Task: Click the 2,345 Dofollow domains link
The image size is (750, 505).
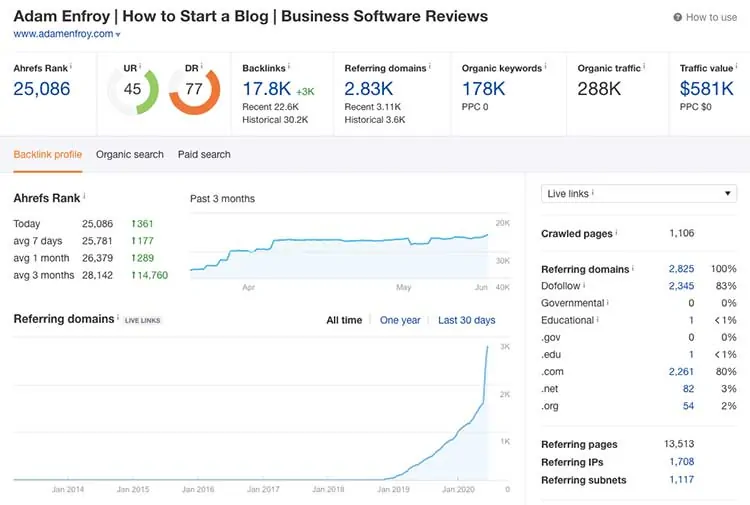Action: [681, 286]
